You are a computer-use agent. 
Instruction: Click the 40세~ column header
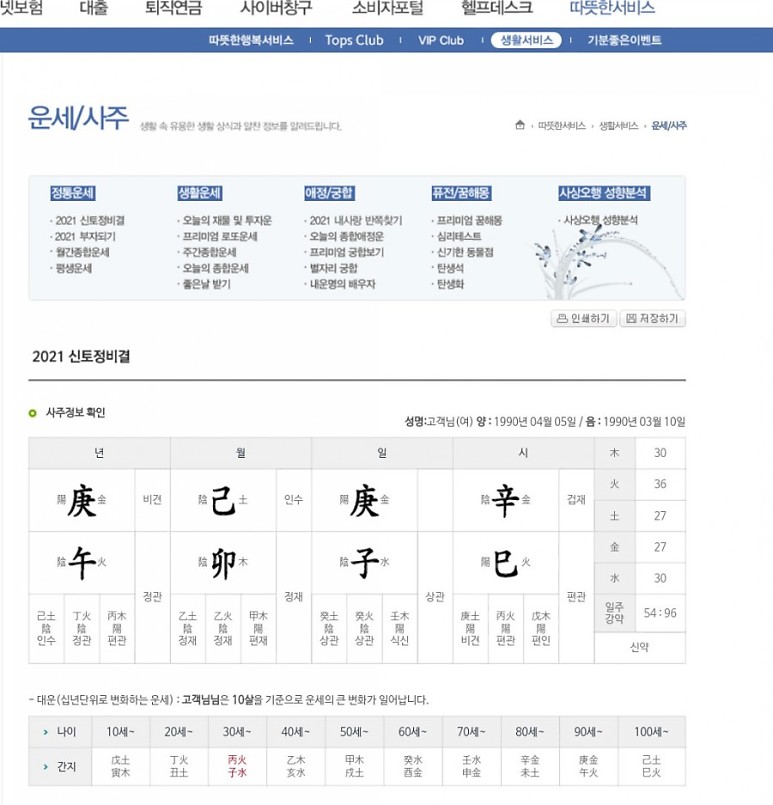click(x=296, y=732)
